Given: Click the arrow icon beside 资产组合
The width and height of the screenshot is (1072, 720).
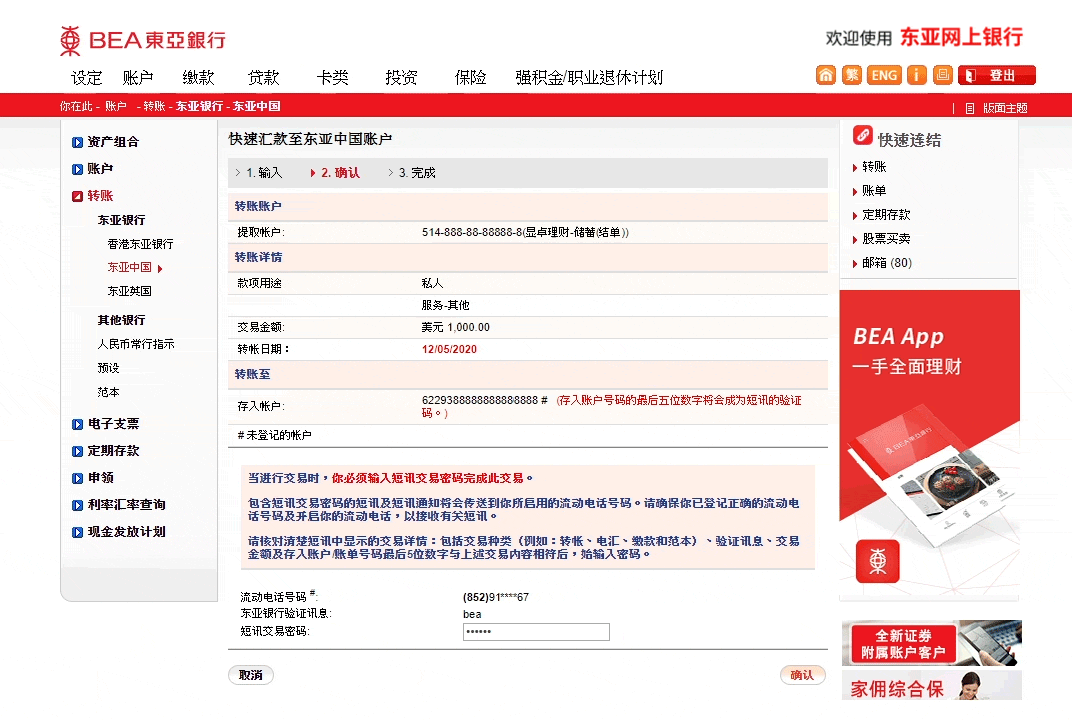Looking at the screenshot, I should (x=77, y=142).
